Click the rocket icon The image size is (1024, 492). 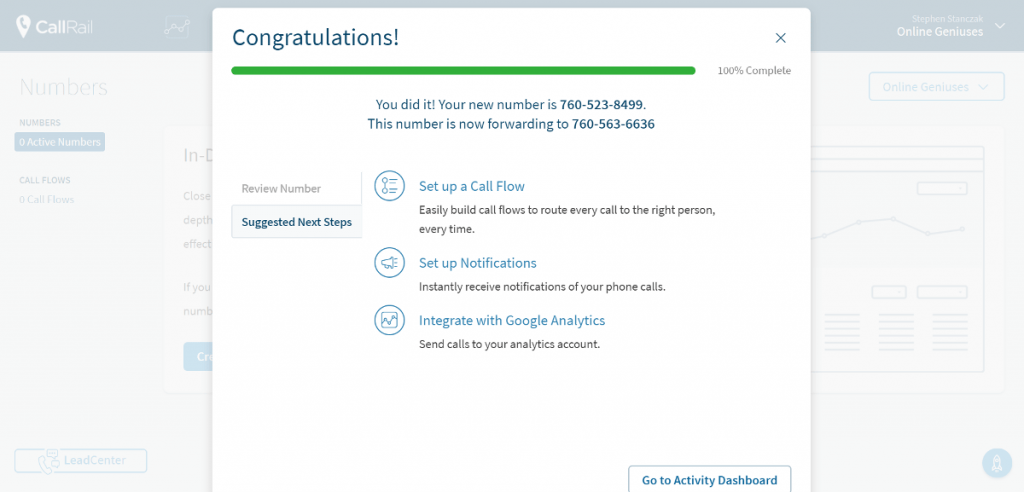997,463
